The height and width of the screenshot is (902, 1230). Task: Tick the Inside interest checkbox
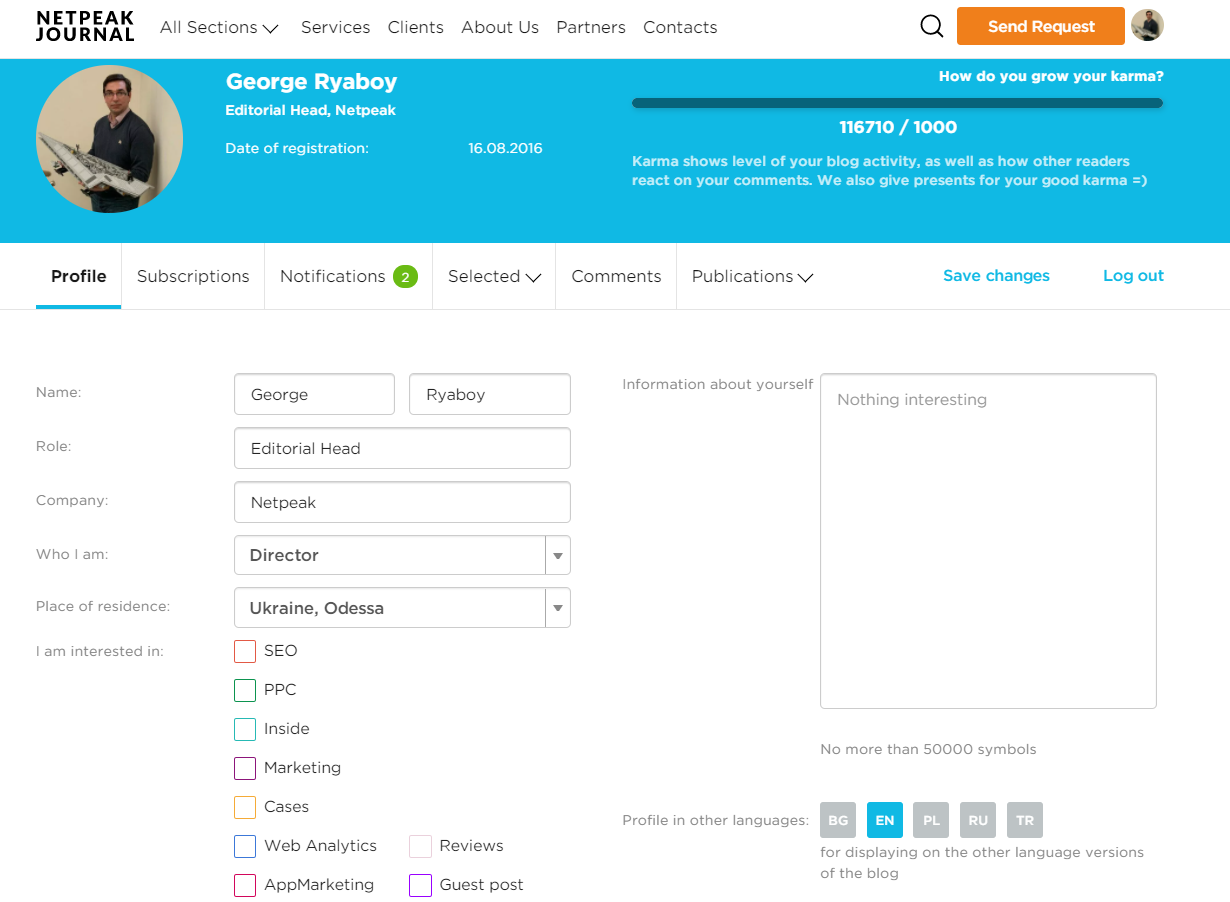(245, 729)
